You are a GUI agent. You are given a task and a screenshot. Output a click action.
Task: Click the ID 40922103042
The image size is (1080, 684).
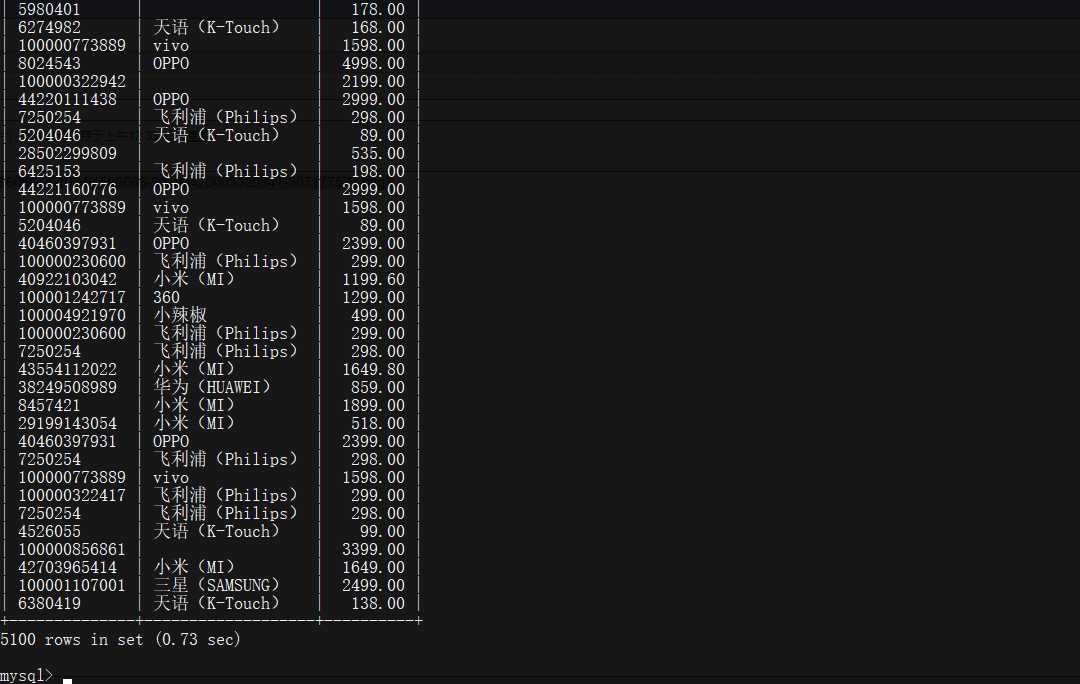68,280
